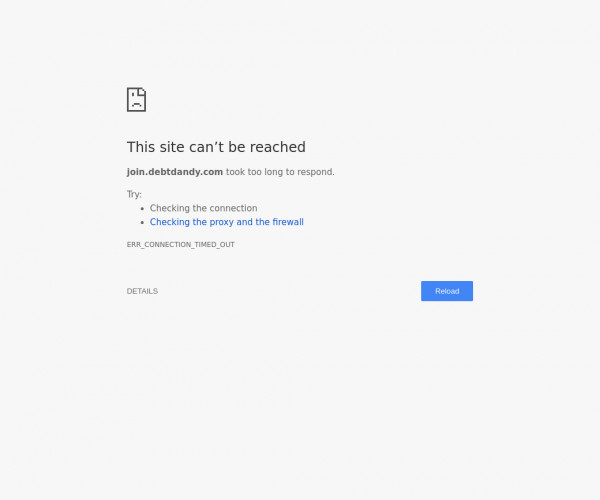Click the folded corner of the page icon

(142, 92)
